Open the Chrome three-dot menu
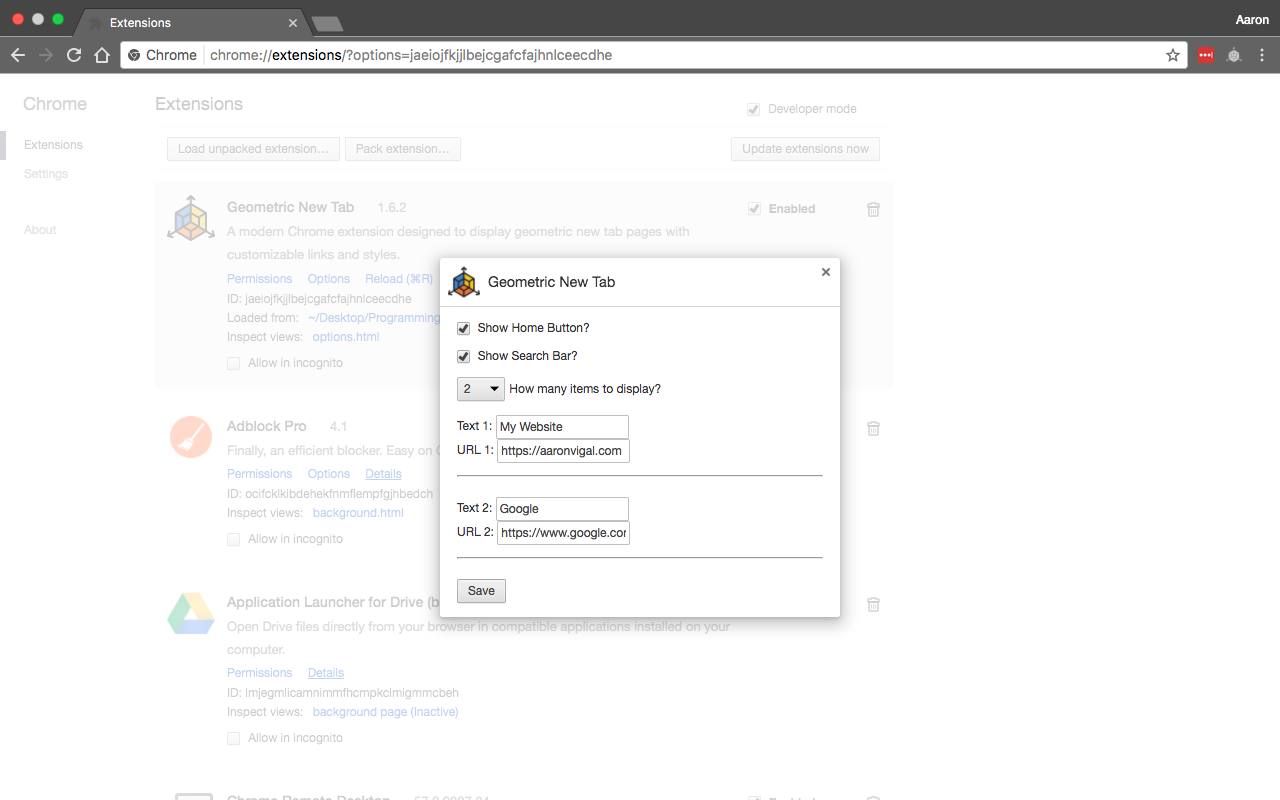The width and height of the screenshot is (1280, 800). tap(1262, 55)
